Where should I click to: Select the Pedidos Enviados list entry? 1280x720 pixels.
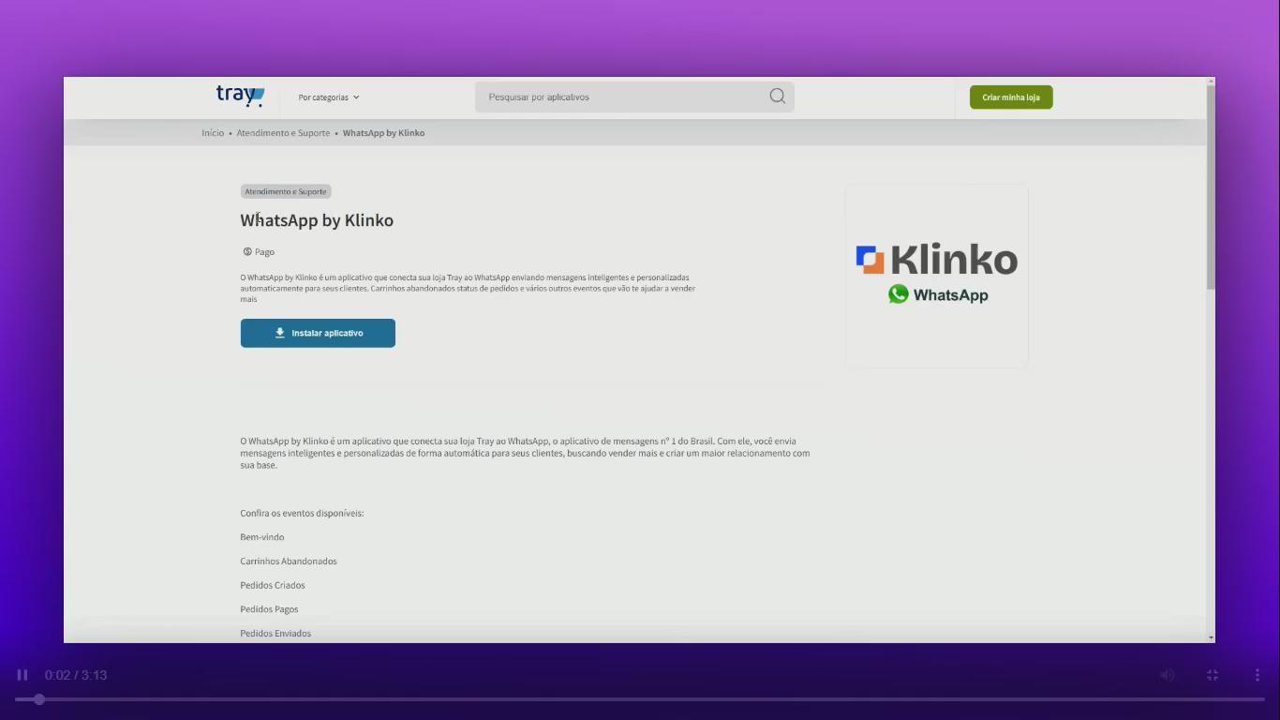click(x=275, y=633)
